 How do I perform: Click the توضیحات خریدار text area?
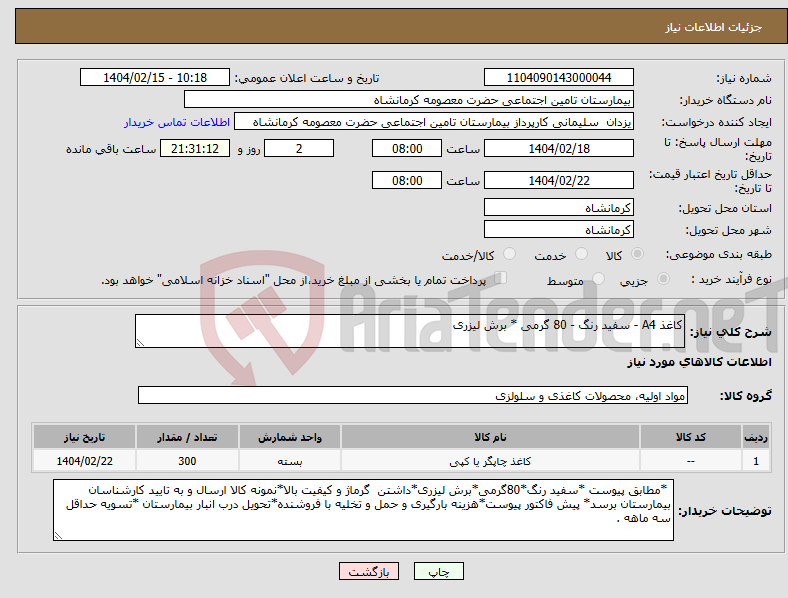[363, 510]
